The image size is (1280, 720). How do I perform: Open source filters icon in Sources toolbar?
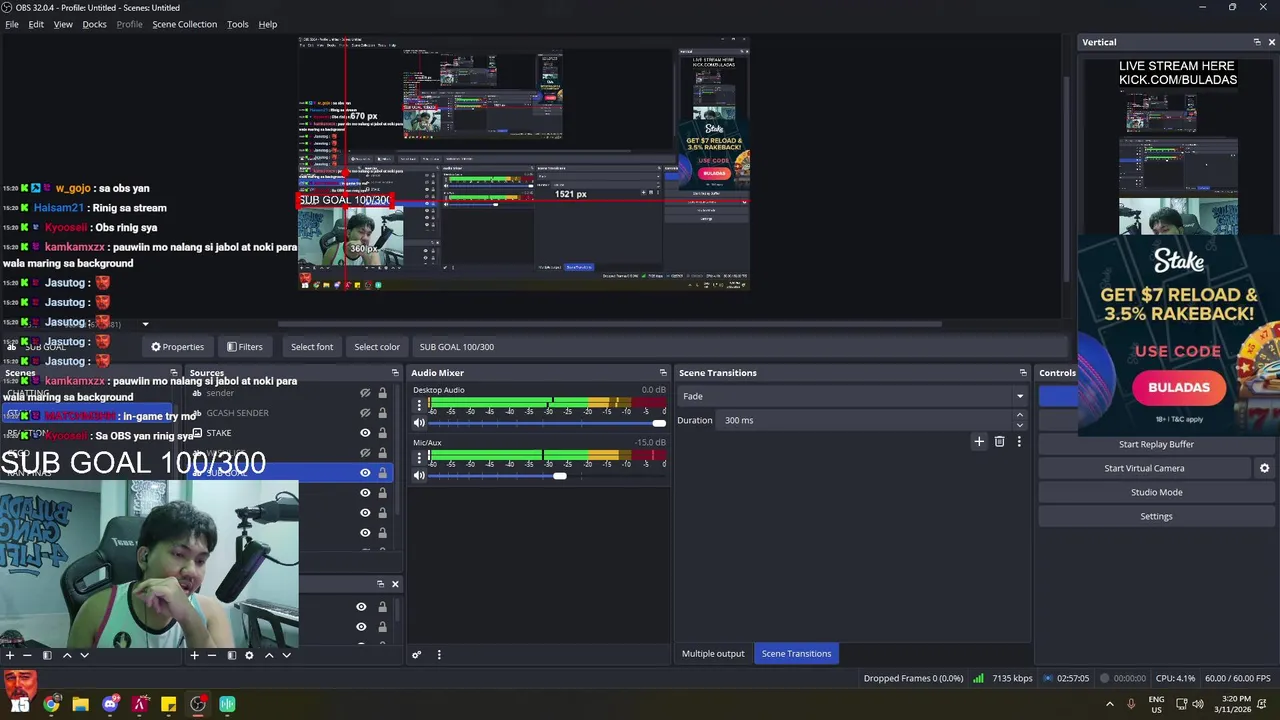click(x=231, y=655)
